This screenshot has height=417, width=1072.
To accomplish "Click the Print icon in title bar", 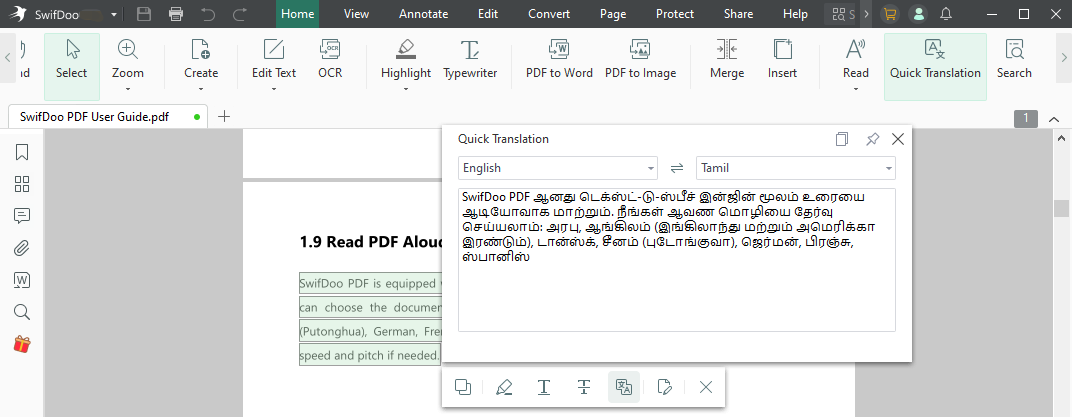I will click(176, 14).
